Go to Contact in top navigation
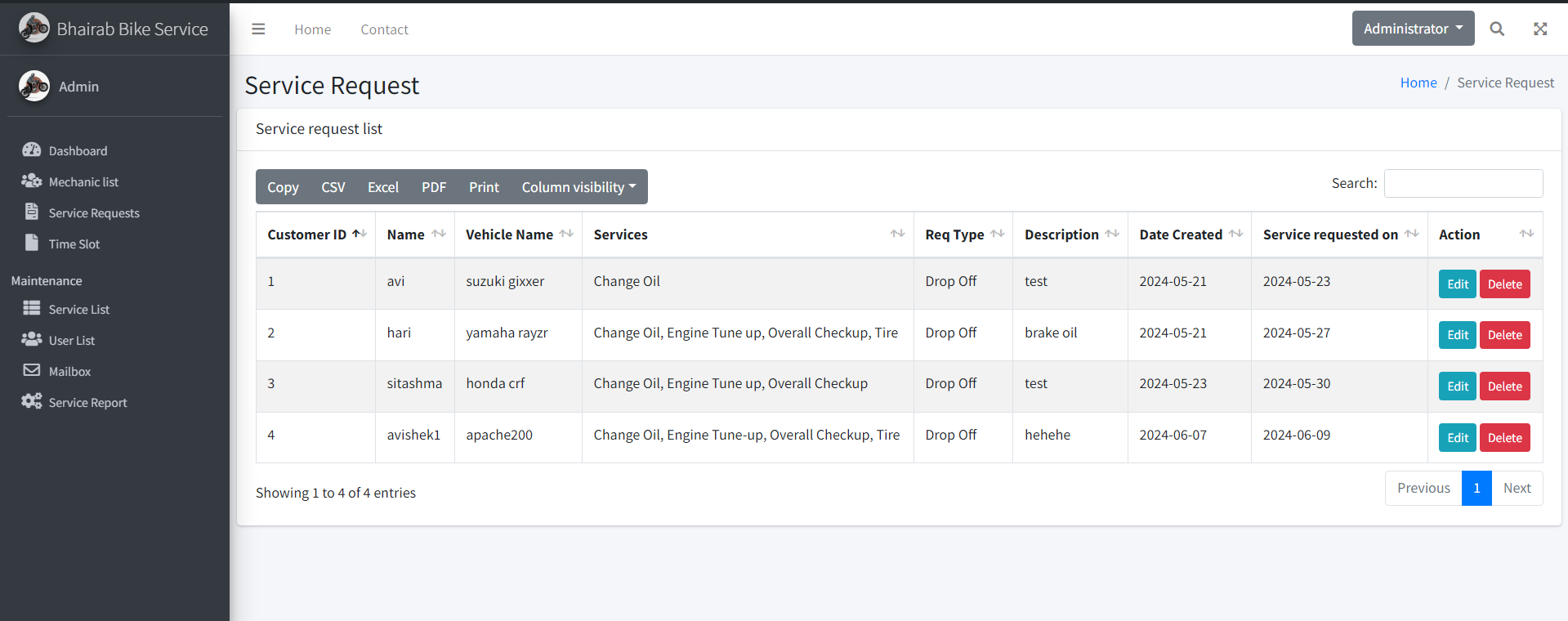1568x621 pixels. coord(384,29)
